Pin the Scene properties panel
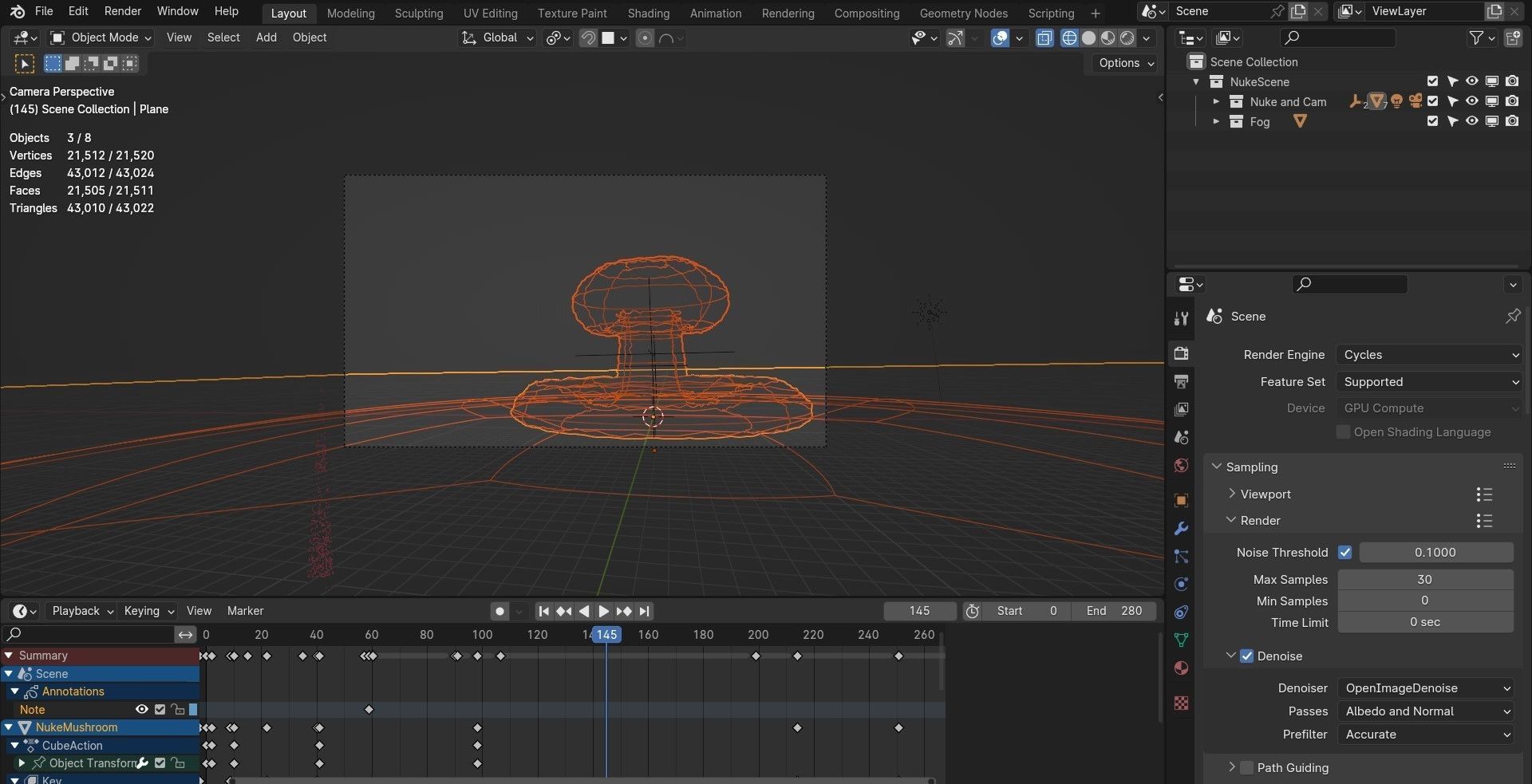Image resolution: width=1532 pixels, height=784 pixels. 1512,317
